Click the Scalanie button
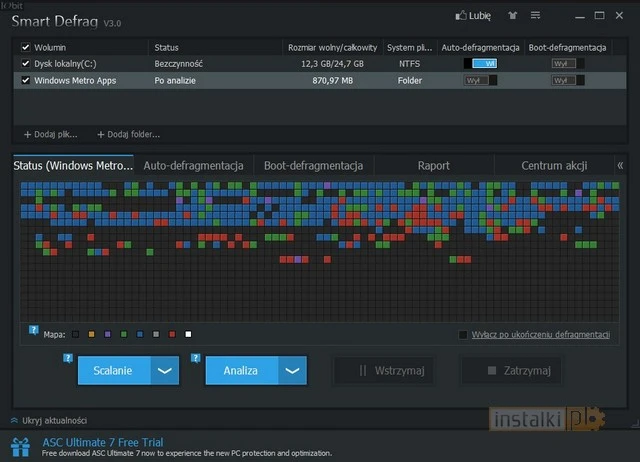Image resolution: width=640 pixels, height=462 pixels. tap(114, 370)
